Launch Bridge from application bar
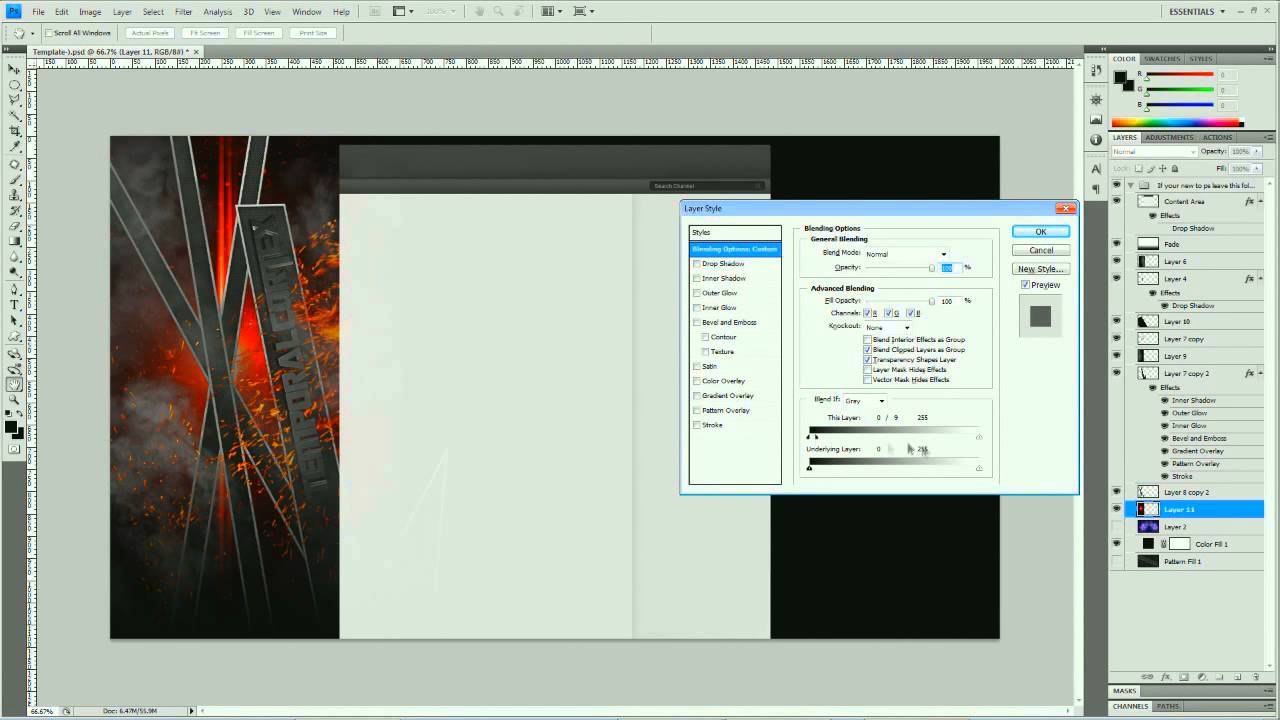The height and width of the screenshot is (720, 1280). click(373, 11)
